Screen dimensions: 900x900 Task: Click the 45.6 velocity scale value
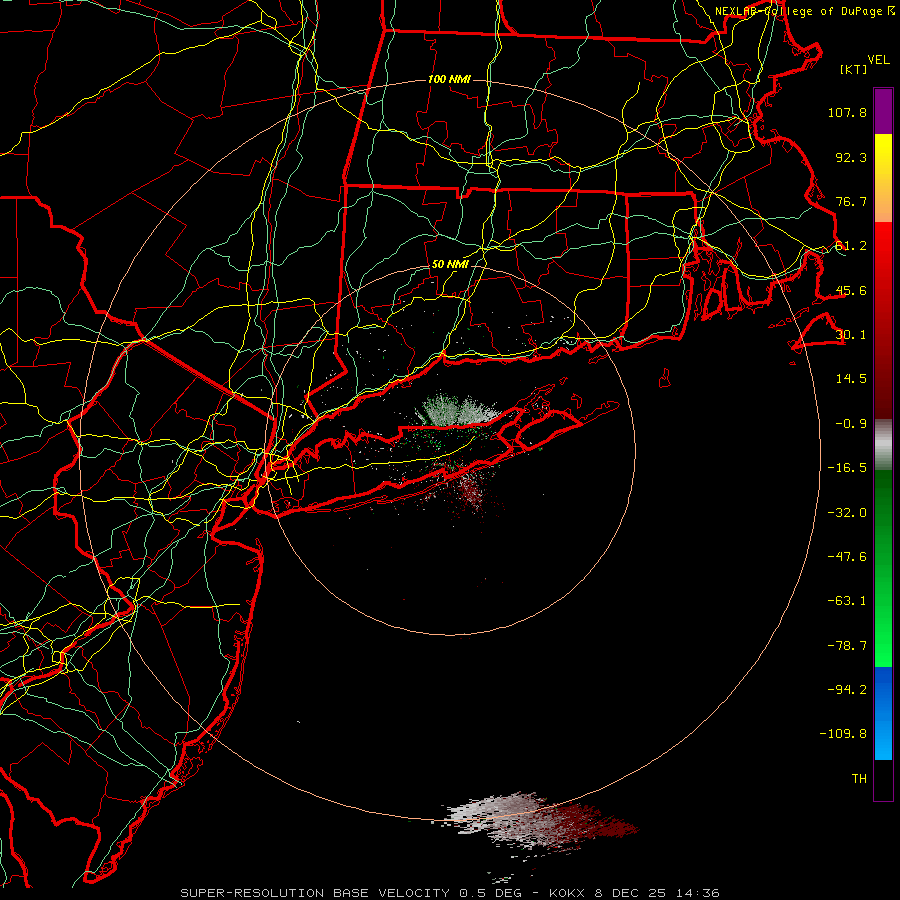click(x=851, y=290)
